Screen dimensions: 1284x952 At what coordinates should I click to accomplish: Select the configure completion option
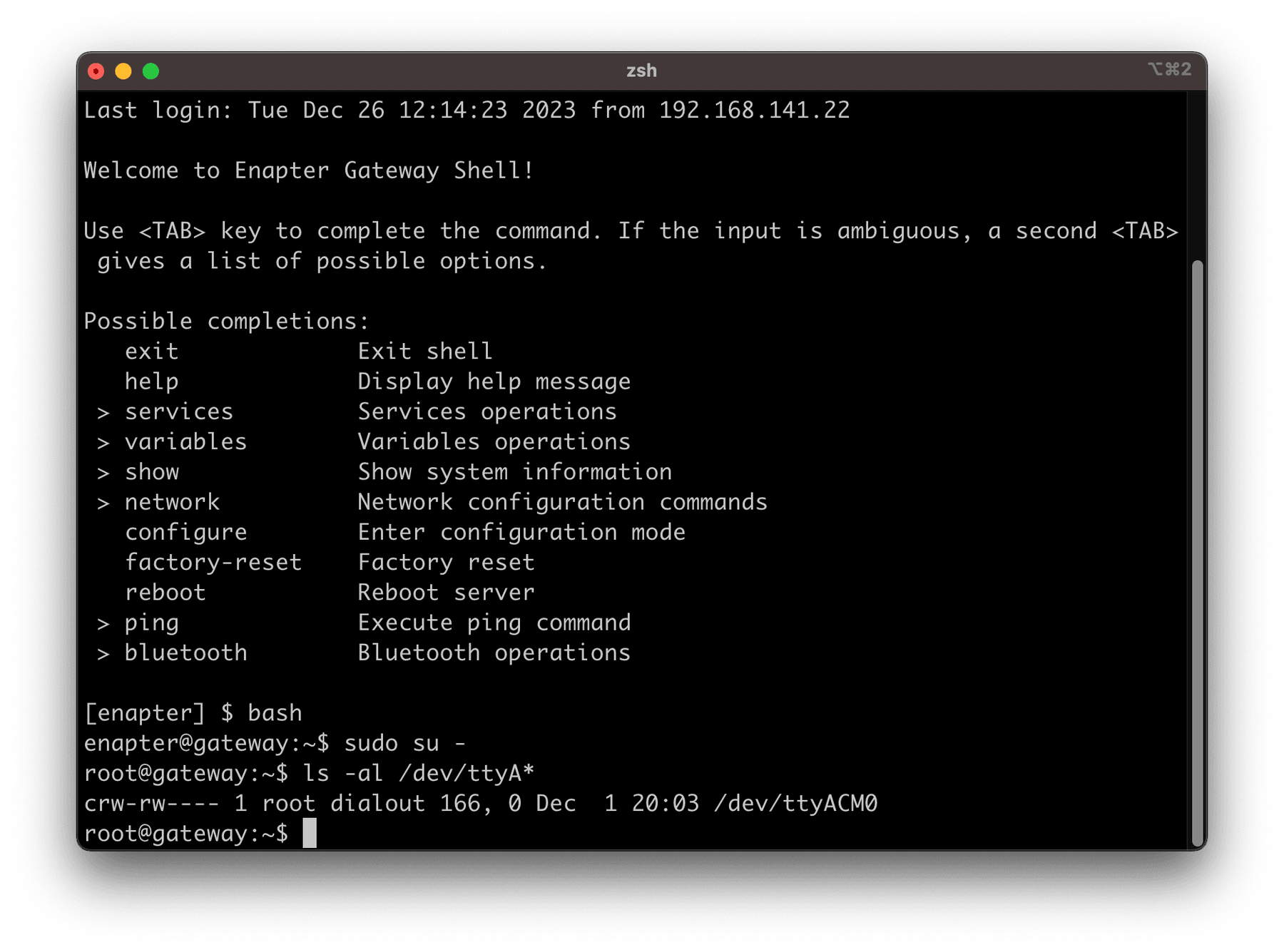pos(185,531)
